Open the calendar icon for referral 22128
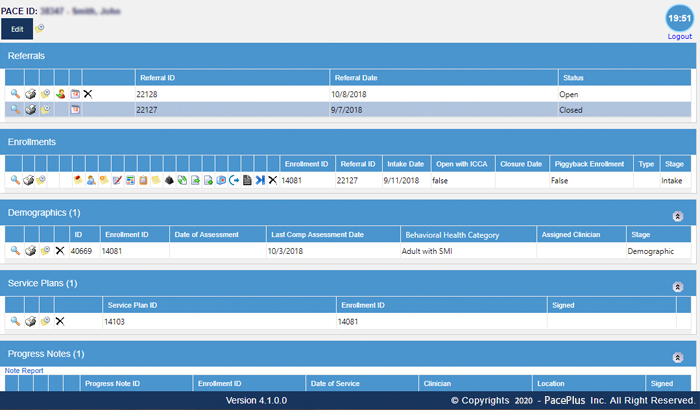Screen dimensions: 700x410 point(75,94)
